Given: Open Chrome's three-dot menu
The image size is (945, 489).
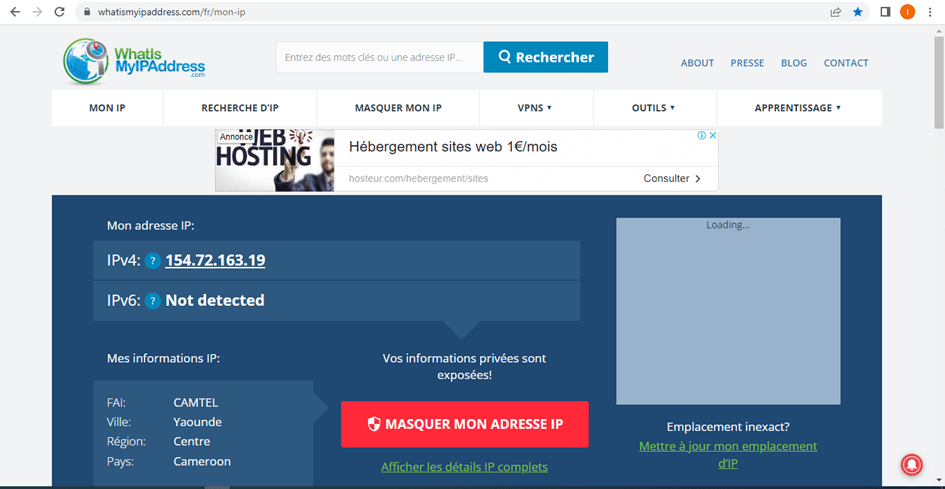Looking at the screenshot, I should (x=930, y=12).
